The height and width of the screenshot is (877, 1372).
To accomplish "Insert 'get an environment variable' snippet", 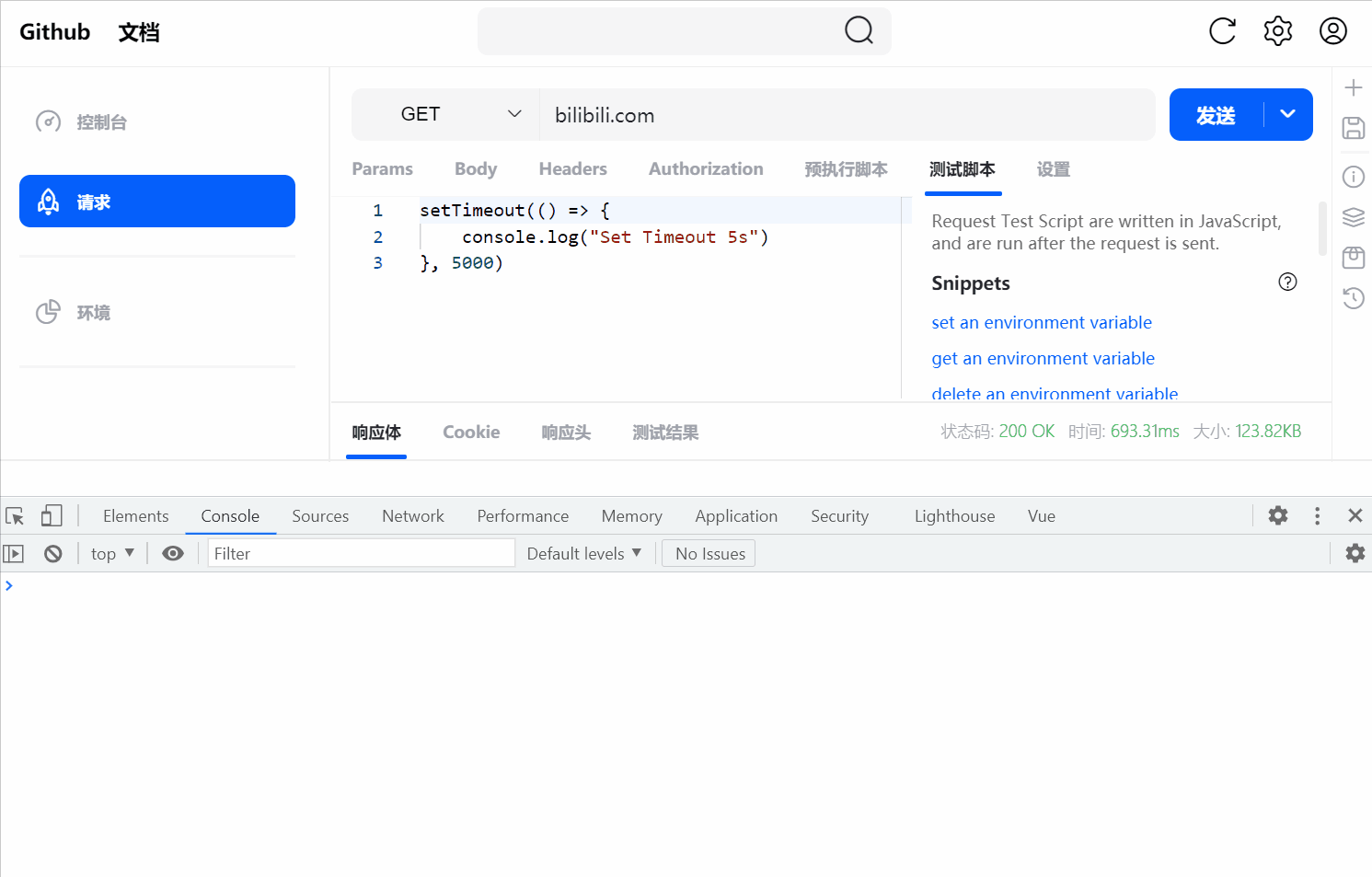I will [x=1043, y=358].
